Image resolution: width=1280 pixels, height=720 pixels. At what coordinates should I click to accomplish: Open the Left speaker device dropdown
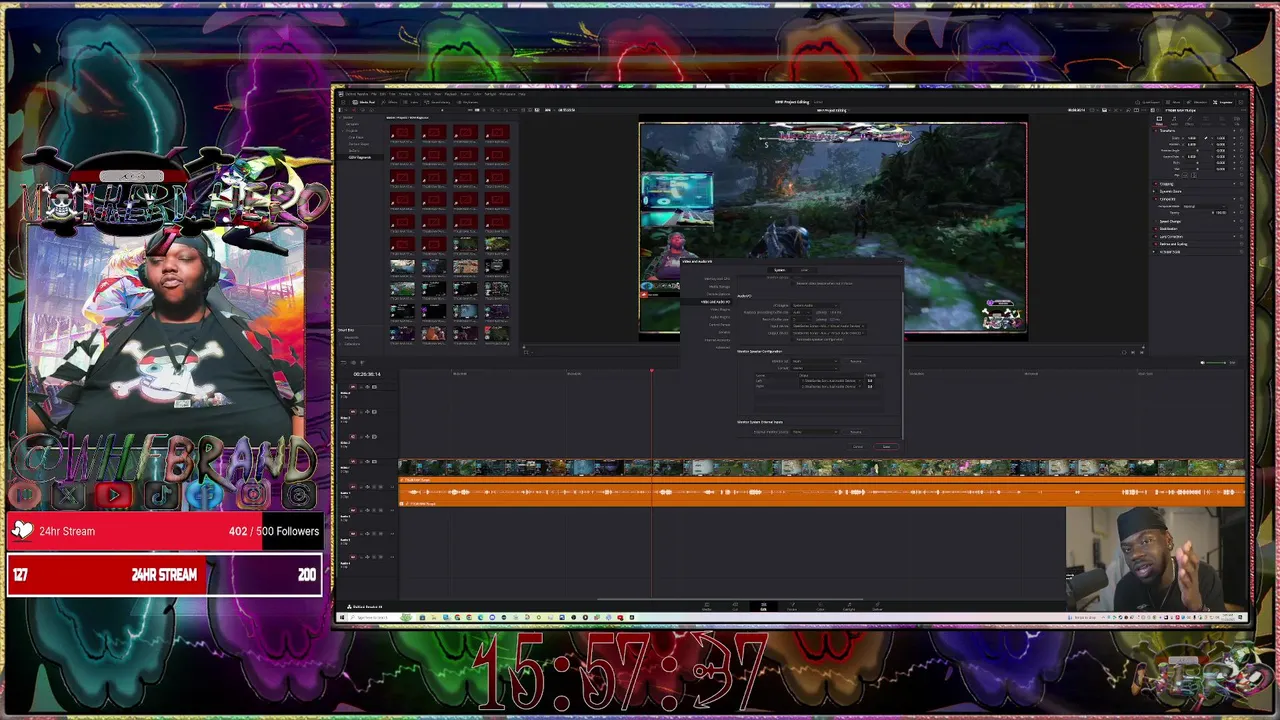click(831, 381)
